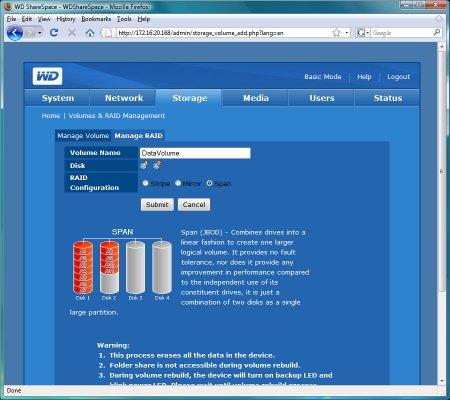Screen dimensions: 450x400
Task: Click the WD logo
Action: click(47, 76)
